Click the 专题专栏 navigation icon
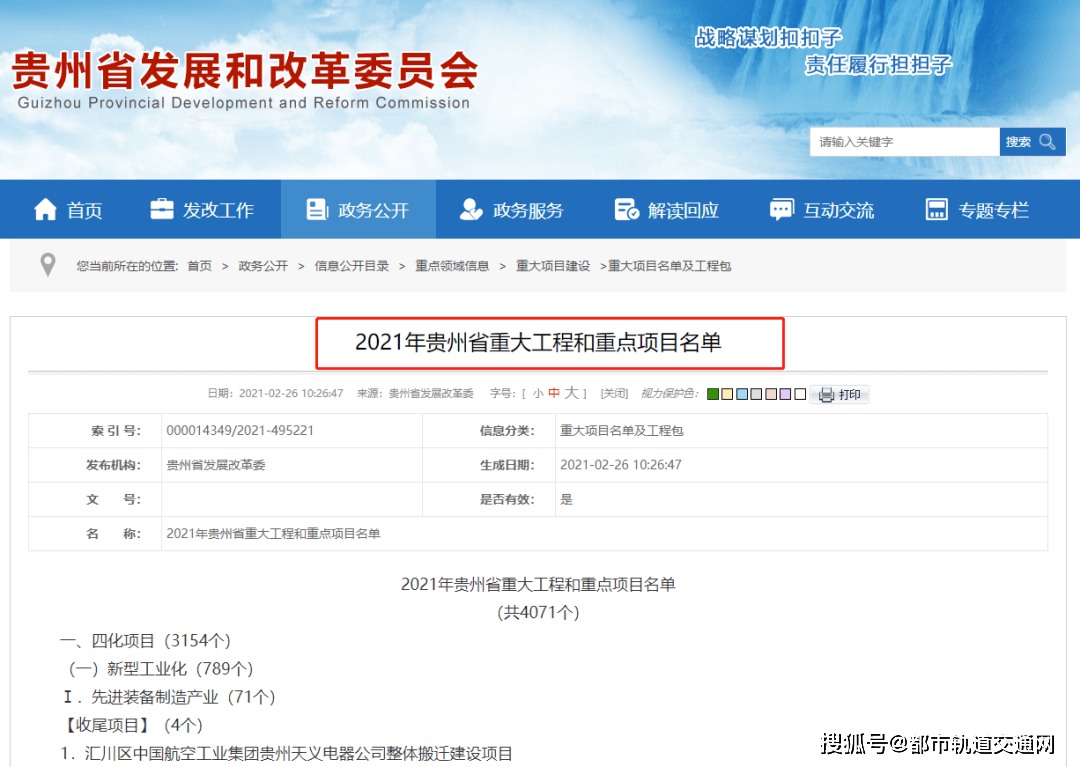 coord(937,210)
